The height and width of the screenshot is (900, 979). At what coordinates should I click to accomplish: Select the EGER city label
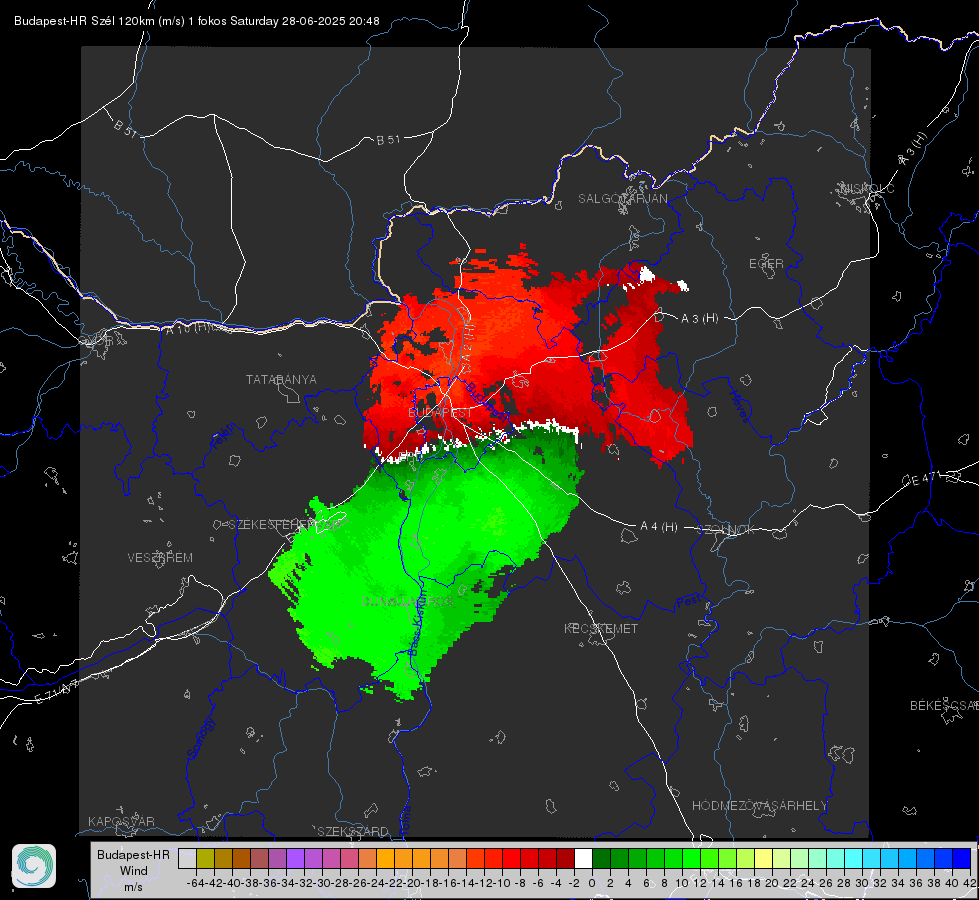[766, 264]
